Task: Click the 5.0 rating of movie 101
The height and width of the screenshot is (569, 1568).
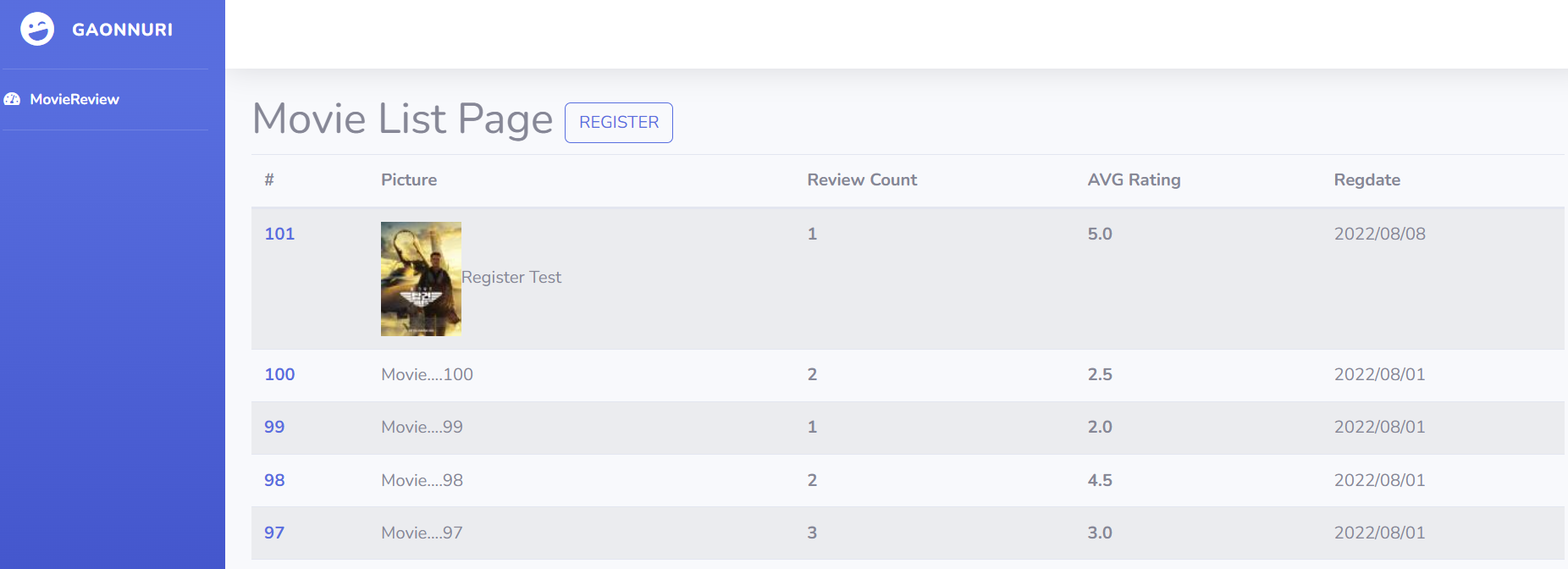Action: click(1100, 234)
